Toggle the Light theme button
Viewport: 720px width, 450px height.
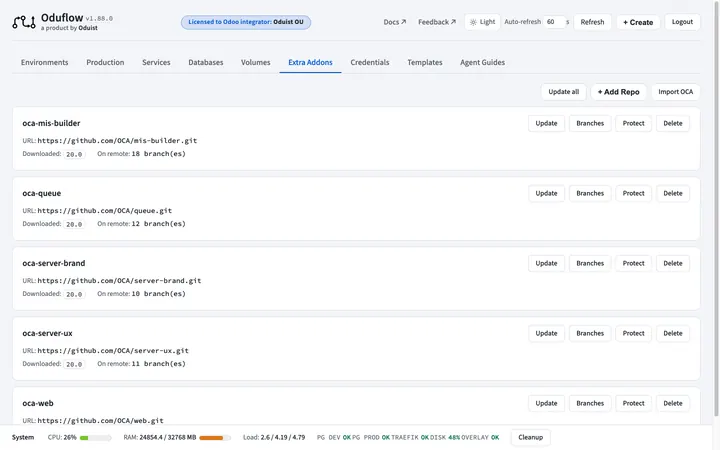(482, 22)
